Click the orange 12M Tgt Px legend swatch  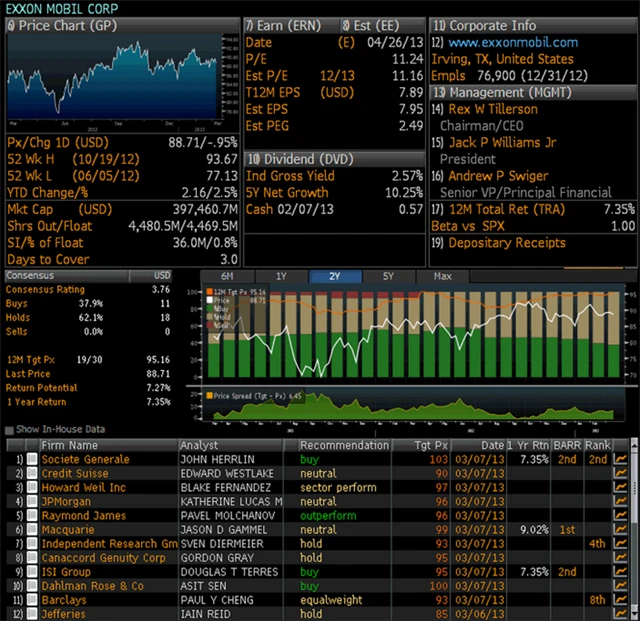(208, 291)
